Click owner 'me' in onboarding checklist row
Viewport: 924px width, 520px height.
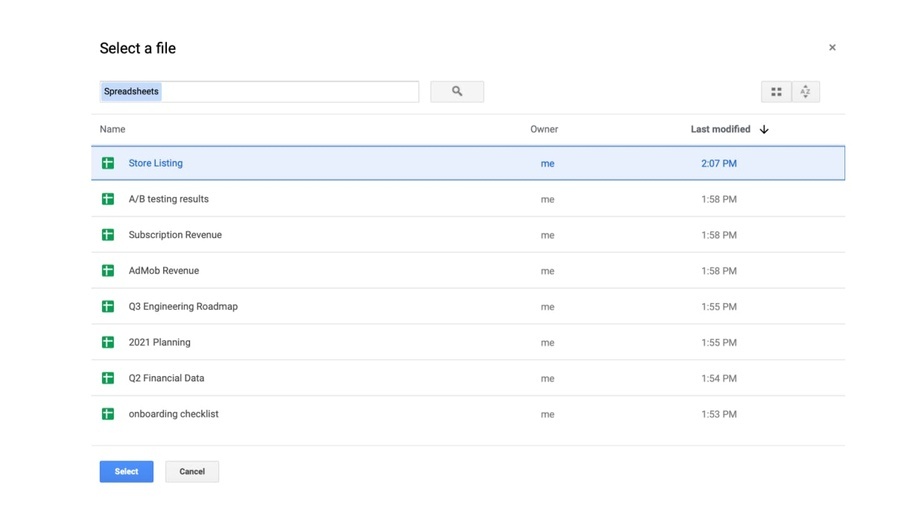(x=547, y=414)
